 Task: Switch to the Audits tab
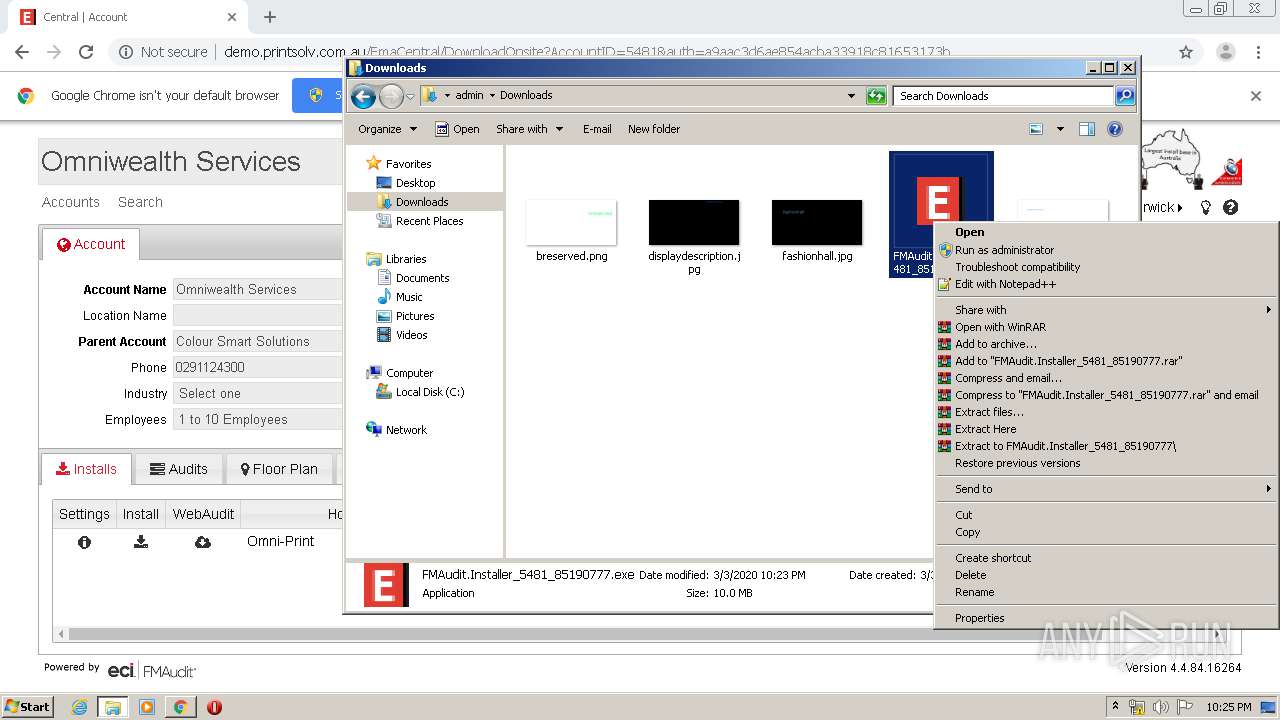178,469
